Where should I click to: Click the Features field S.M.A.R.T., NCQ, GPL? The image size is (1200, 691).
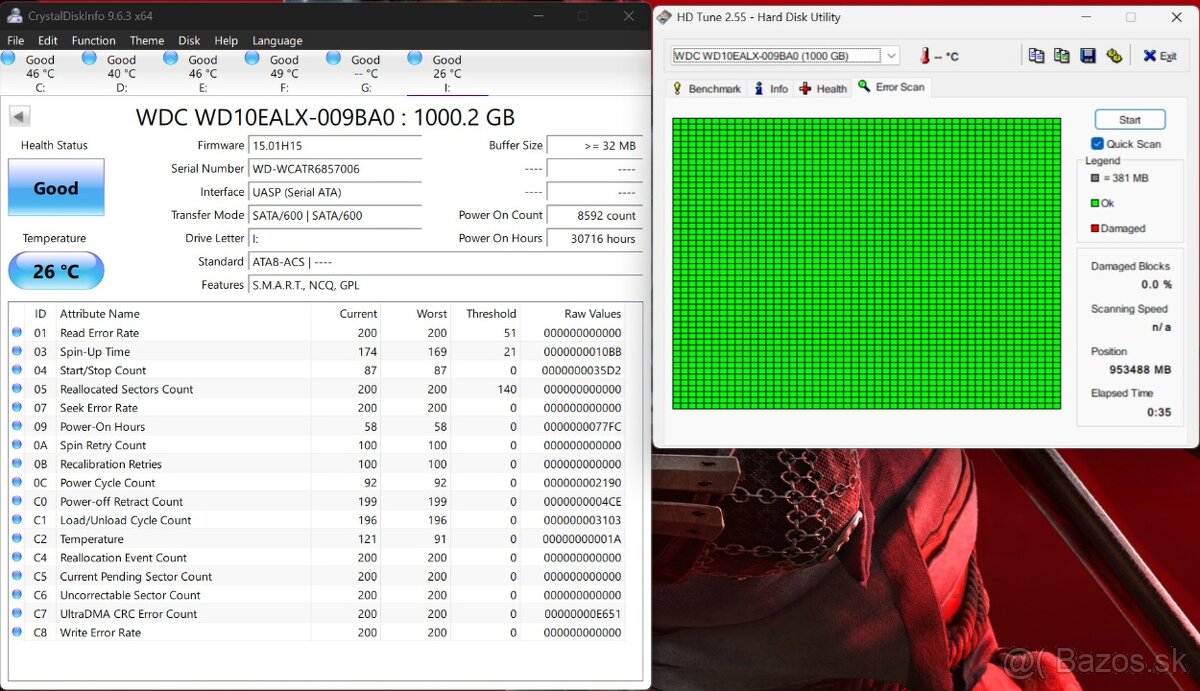[445, 285]
